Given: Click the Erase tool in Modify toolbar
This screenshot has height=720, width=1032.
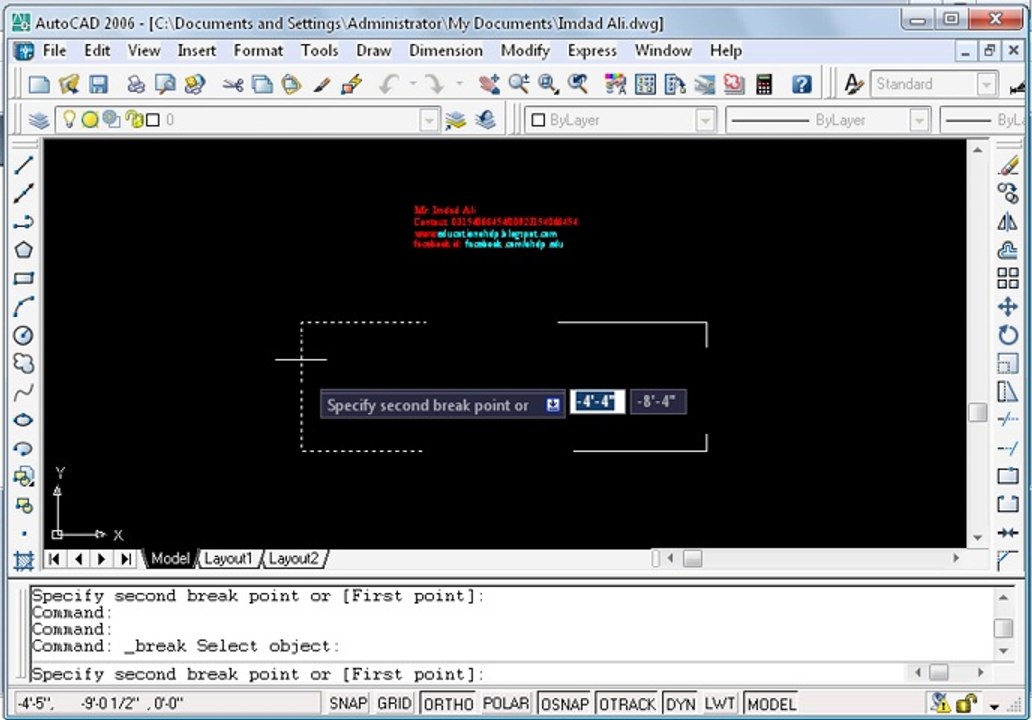Looking at the screenshot, I should [1008, 166].
